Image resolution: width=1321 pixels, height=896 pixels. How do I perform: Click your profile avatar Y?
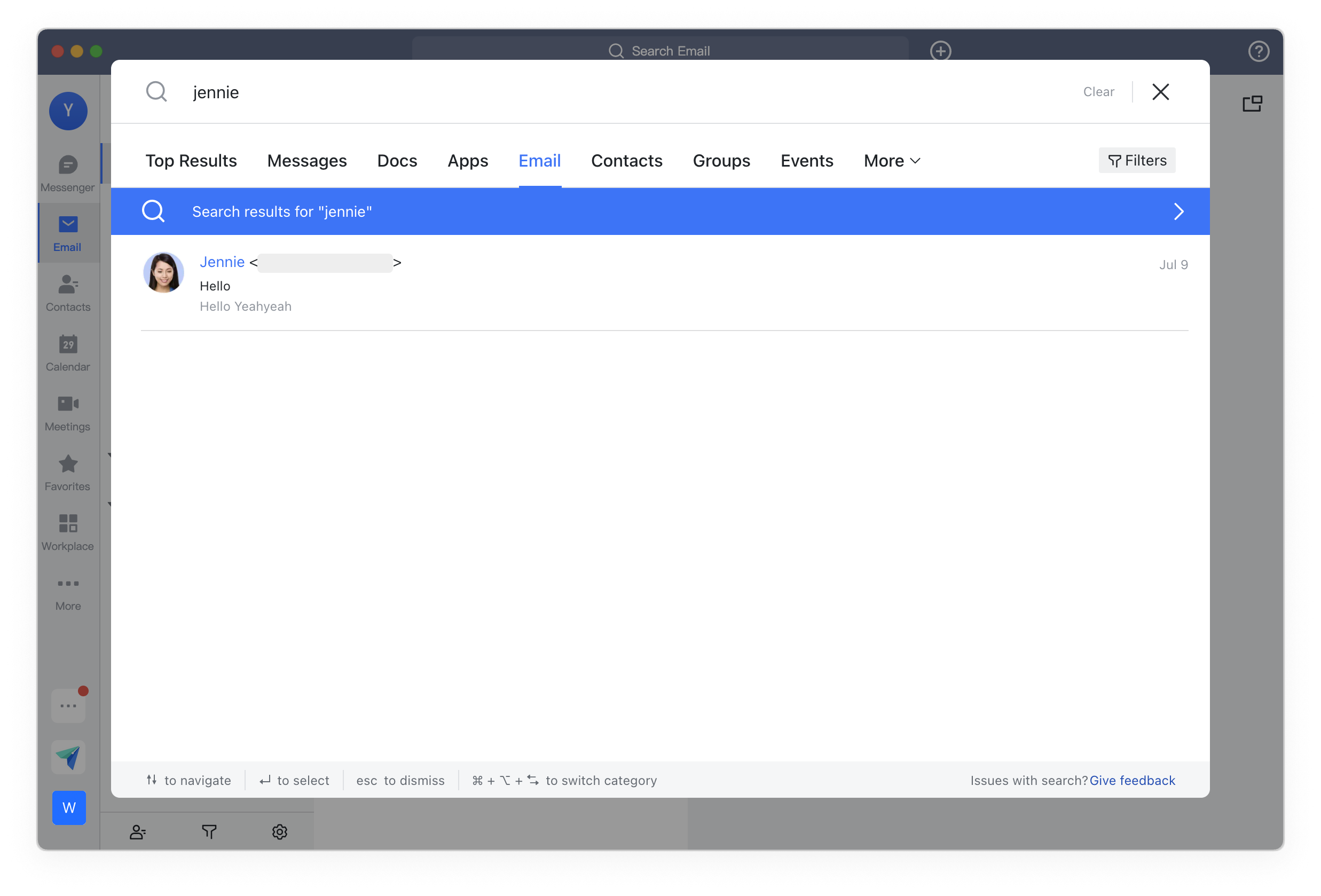tap(68, 111)
